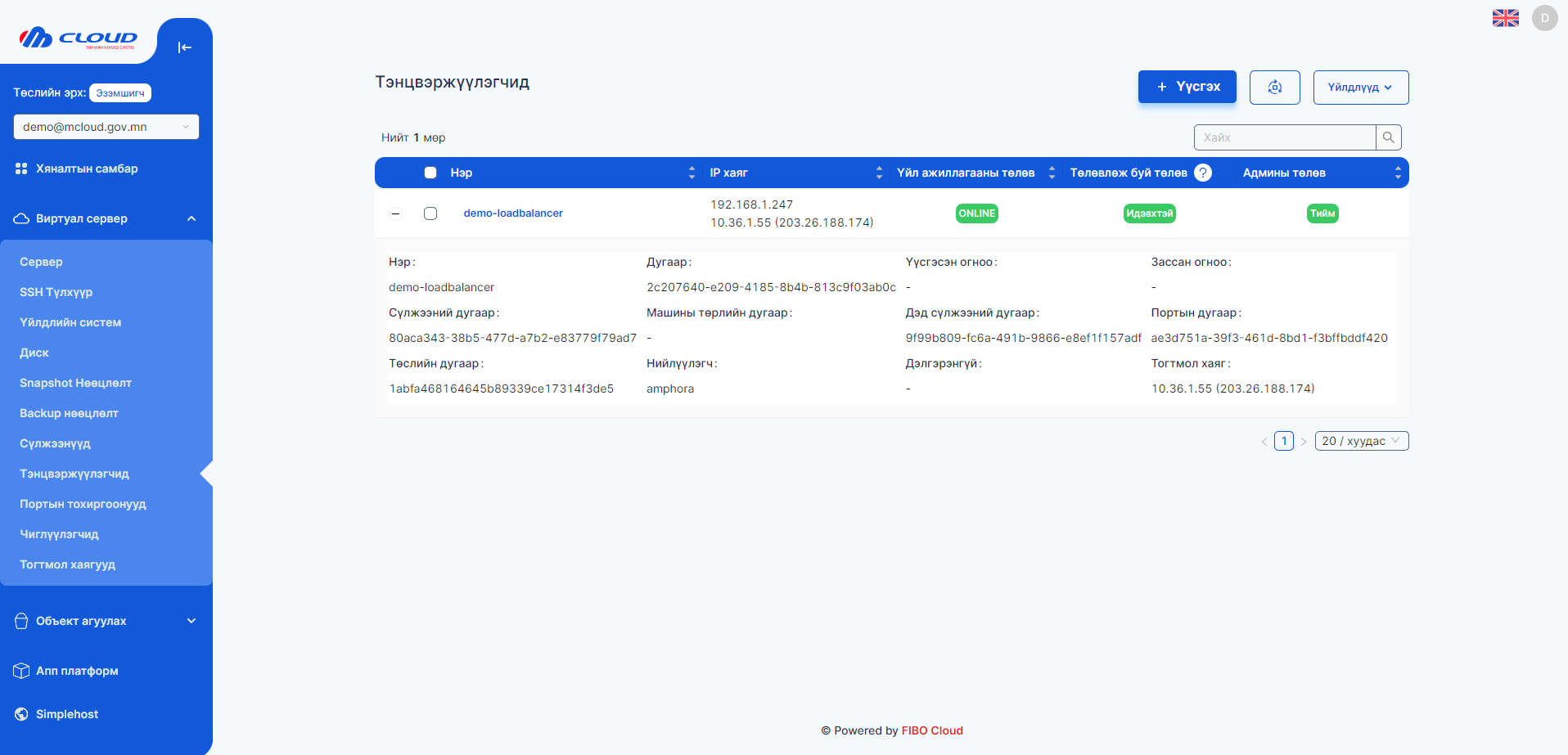Image resolution: width=1568 pixels, height=755 pixels.
Task: Open the user avatar D menu
Action: click(x=1544, y=18)
